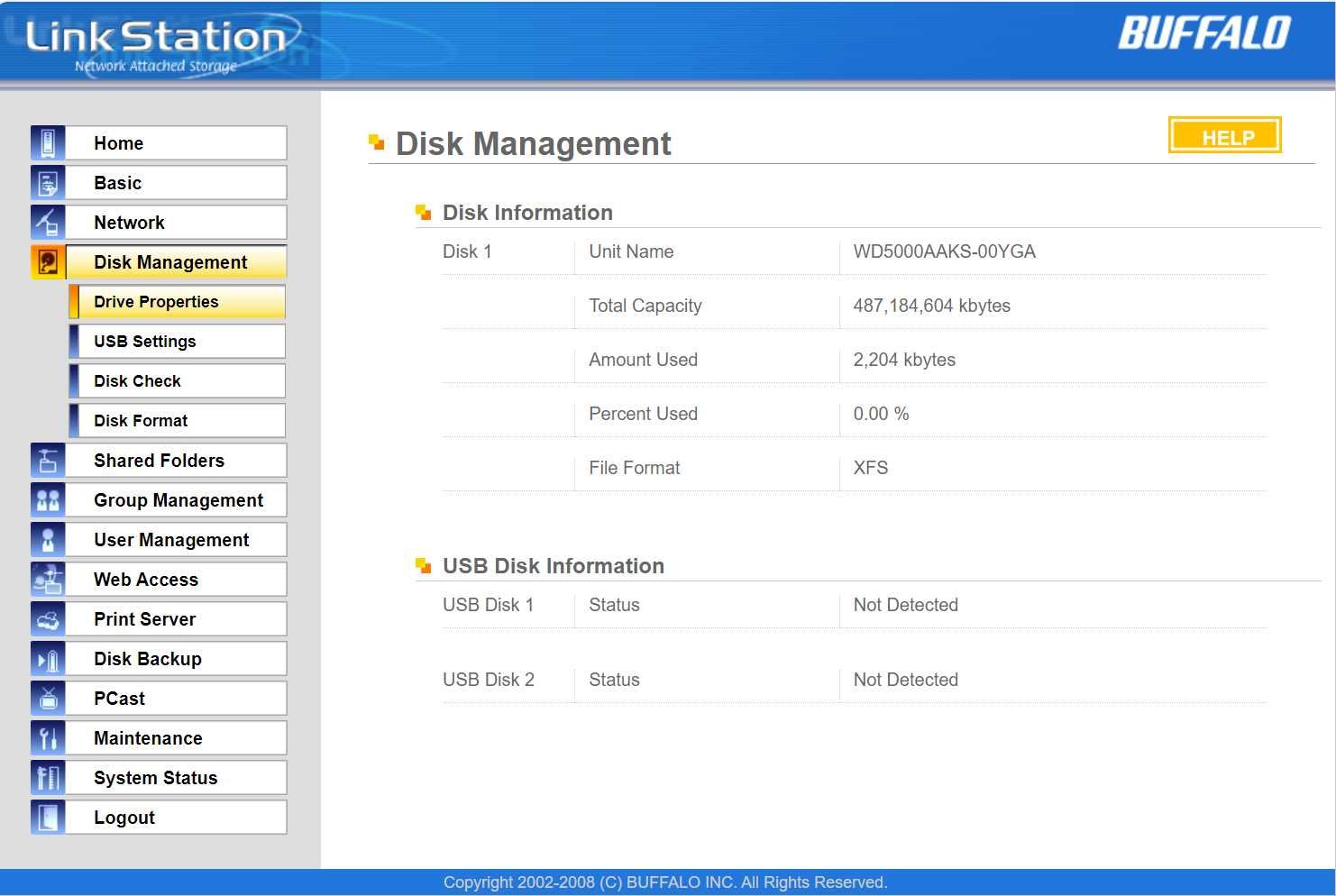
Task: Click the yellow HELP button
Action: click(x=1225, y=135)
